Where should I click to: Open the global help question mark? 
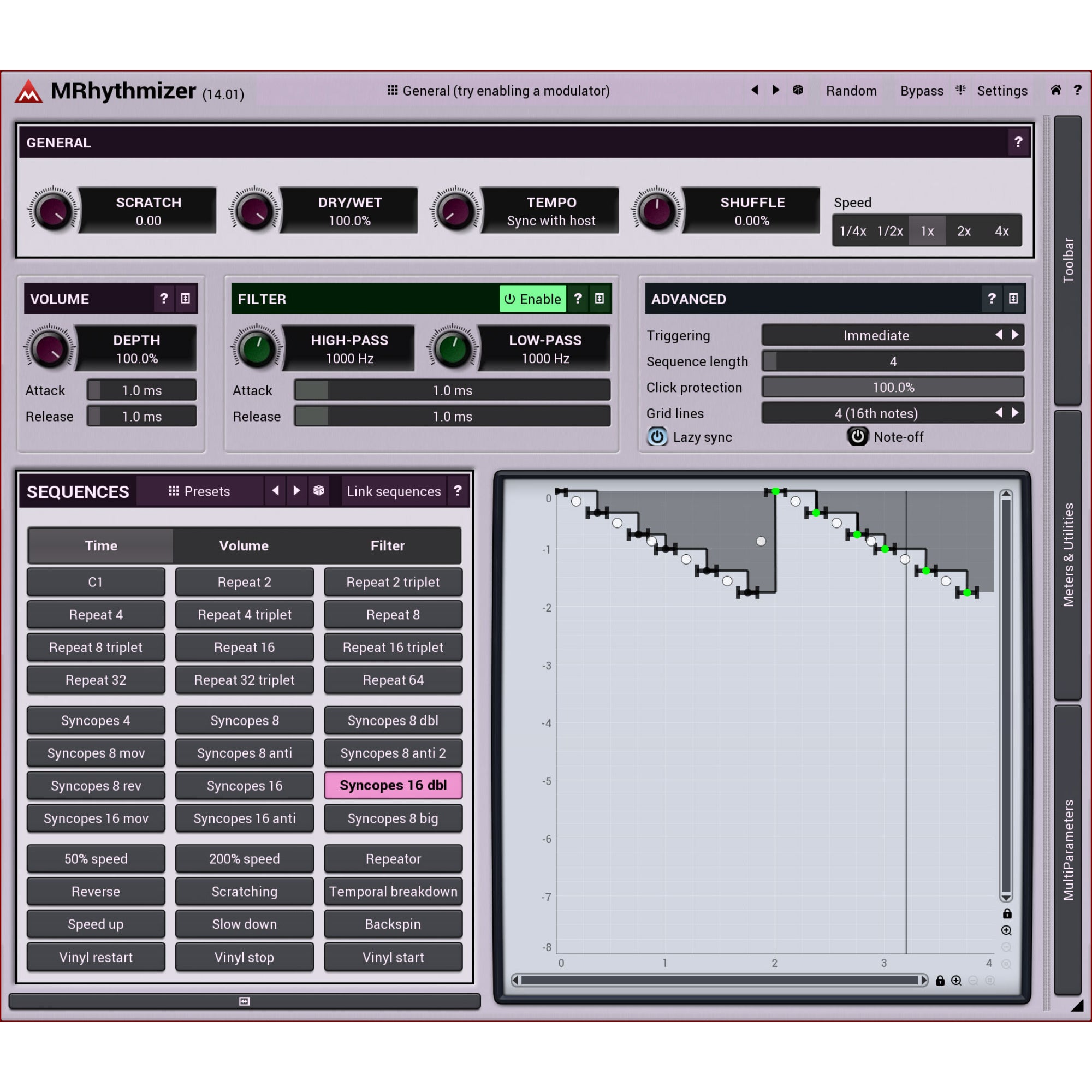coord(1077,91)
